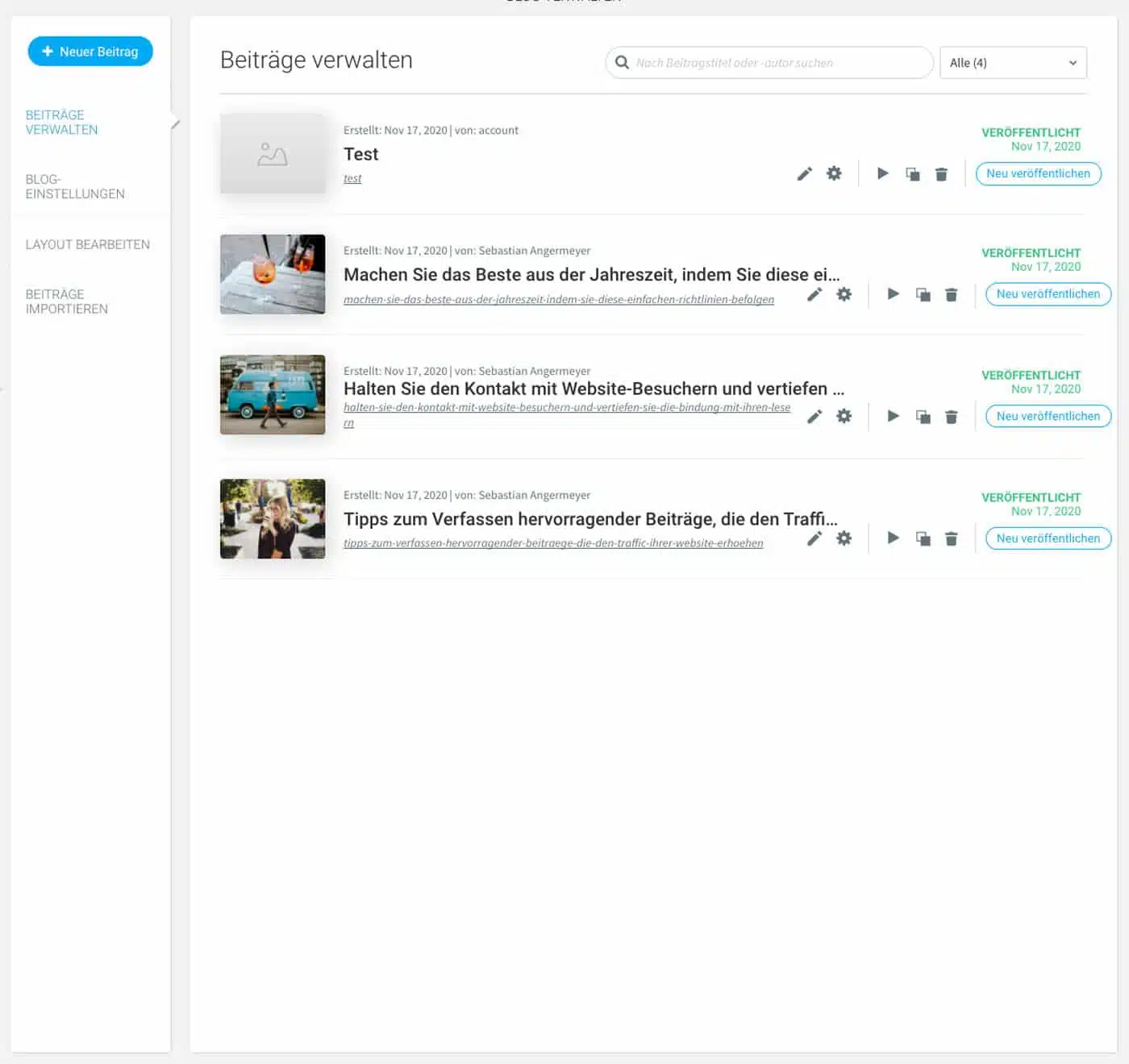Image resolution: width=1129 pixels, height=1064 pixels.
Task: Edit the "Test" post with the pencil icon
Action: pyautogui.click(x=804, y=173)
